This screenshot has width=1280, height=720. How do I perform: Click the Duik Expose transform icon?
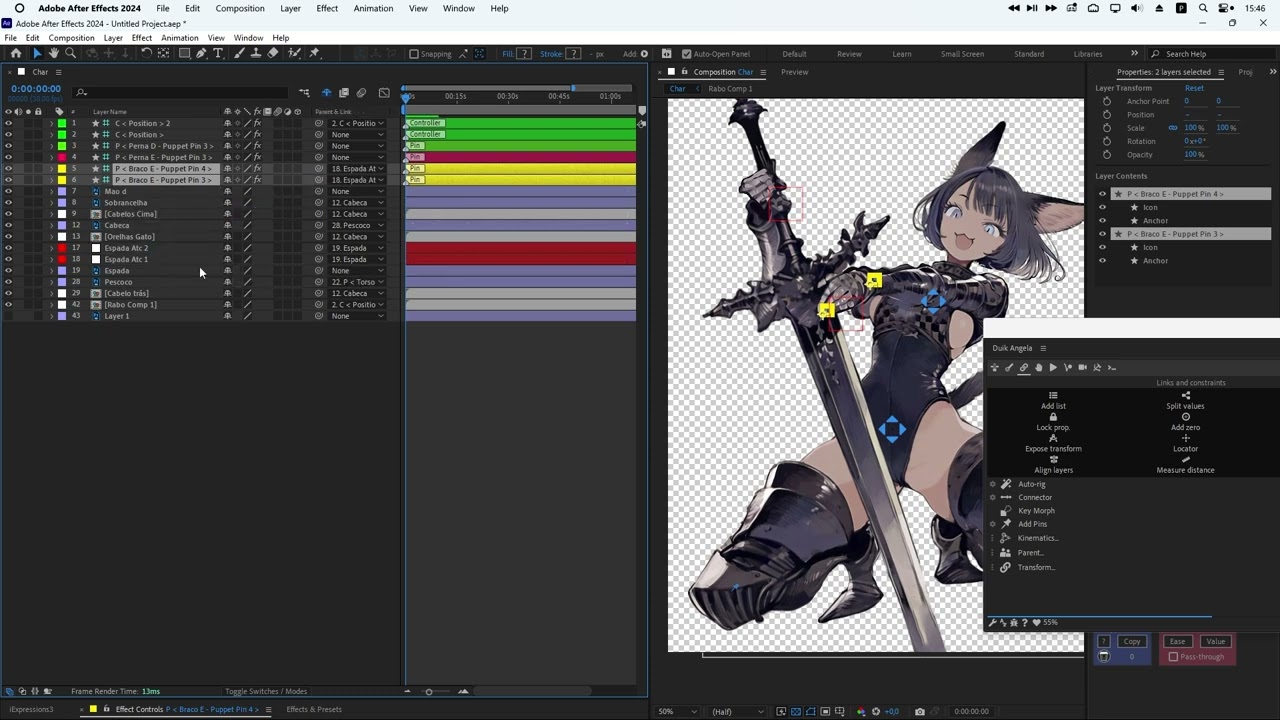[x=1053, y=438]
